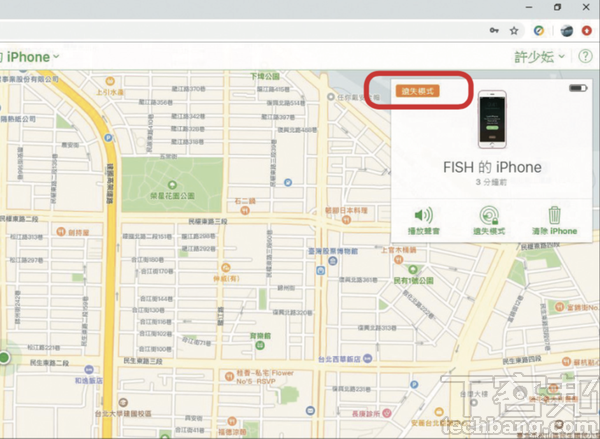The image size is (600, 439).
Task: Select the 臺灣股票博物館 museum marker
Action: click(x=333, y=261)
